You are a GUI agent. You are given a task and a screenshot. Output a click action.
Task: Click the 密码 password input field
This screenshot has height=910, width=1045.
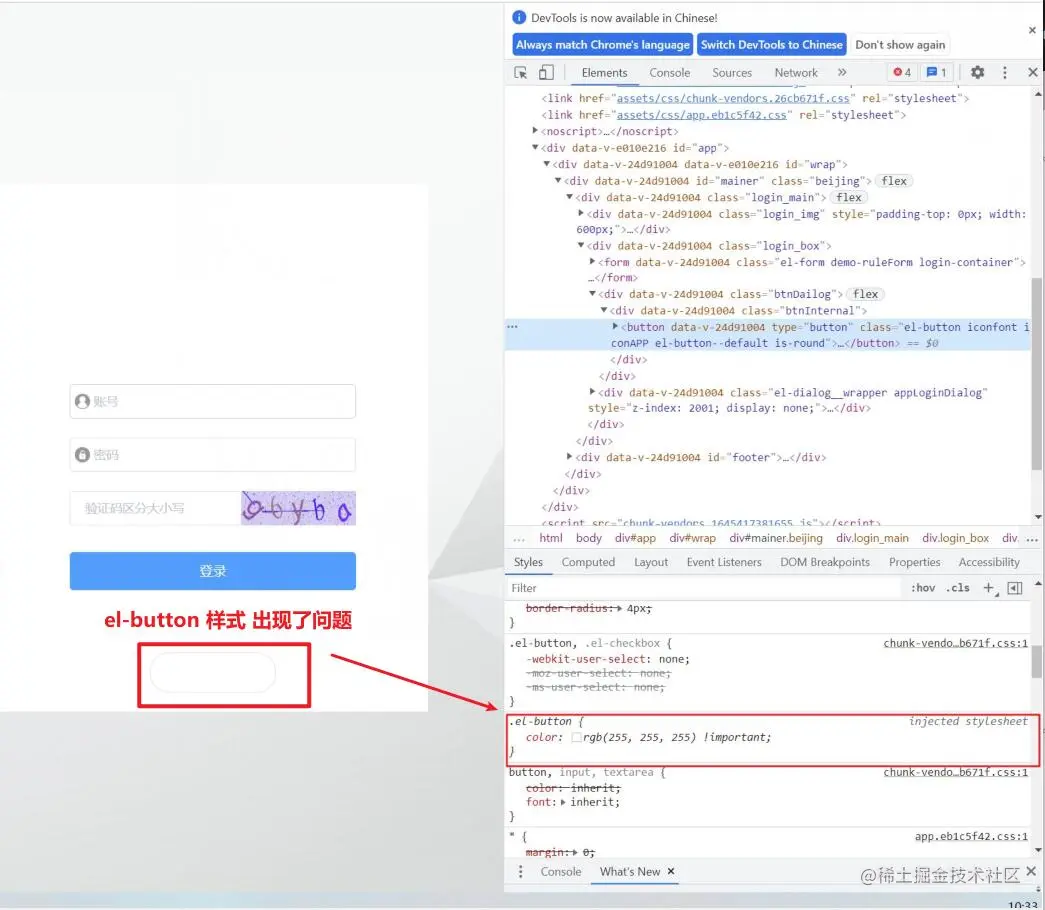pos(213,455)
